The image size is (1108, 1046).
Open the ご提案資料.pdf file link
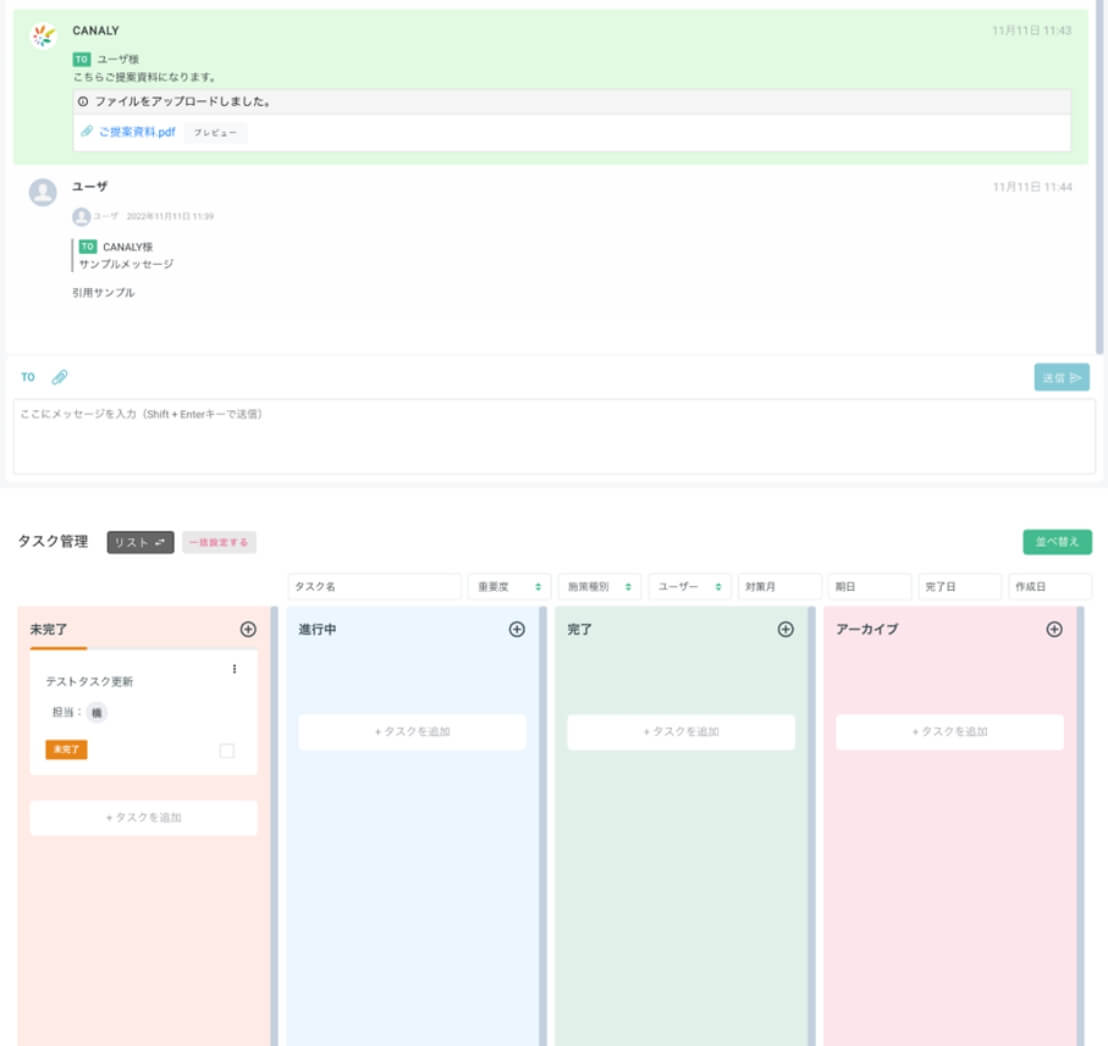click(x=136, y=132)
